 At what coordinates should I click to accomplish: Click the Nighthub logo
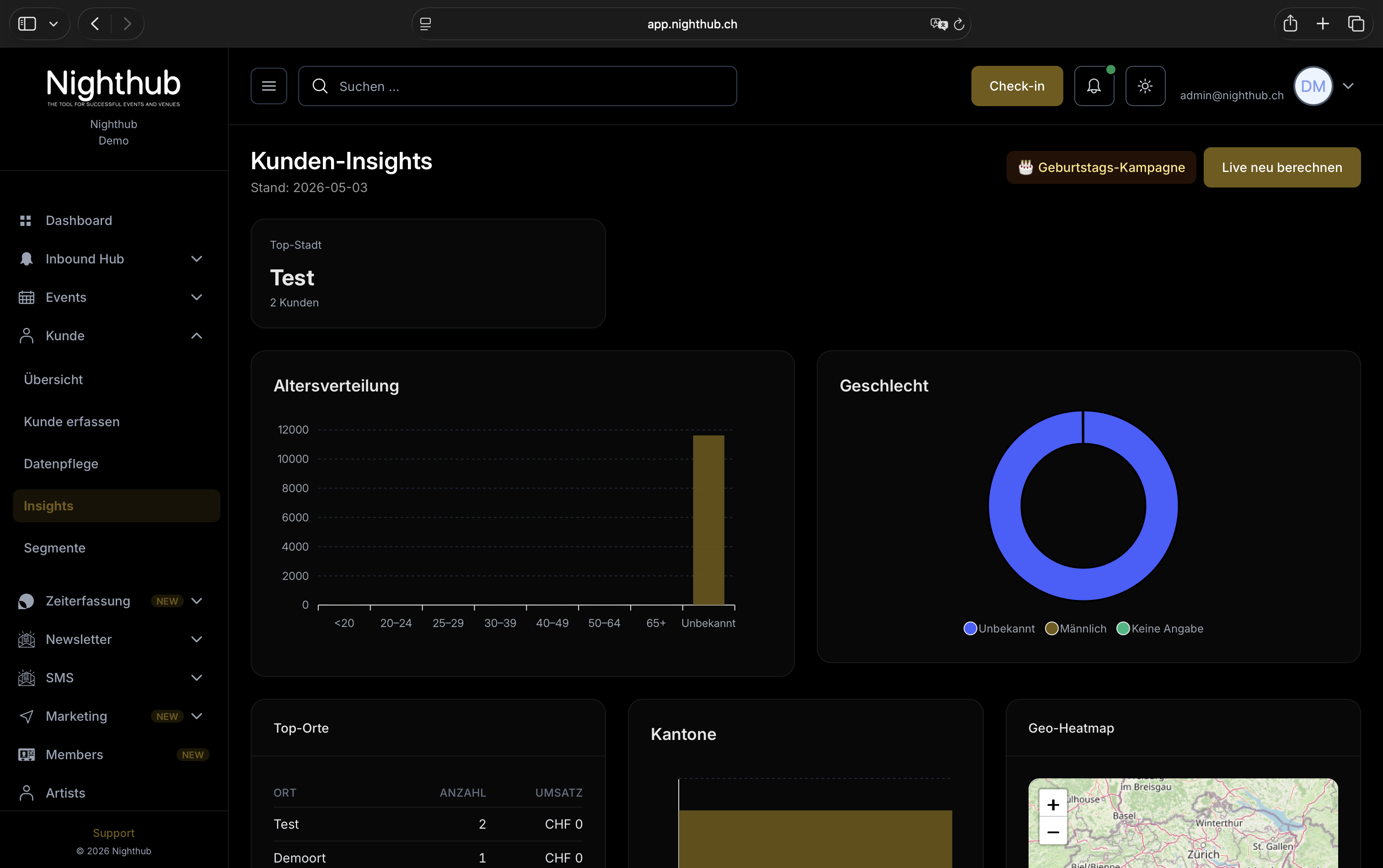(114, 87)
